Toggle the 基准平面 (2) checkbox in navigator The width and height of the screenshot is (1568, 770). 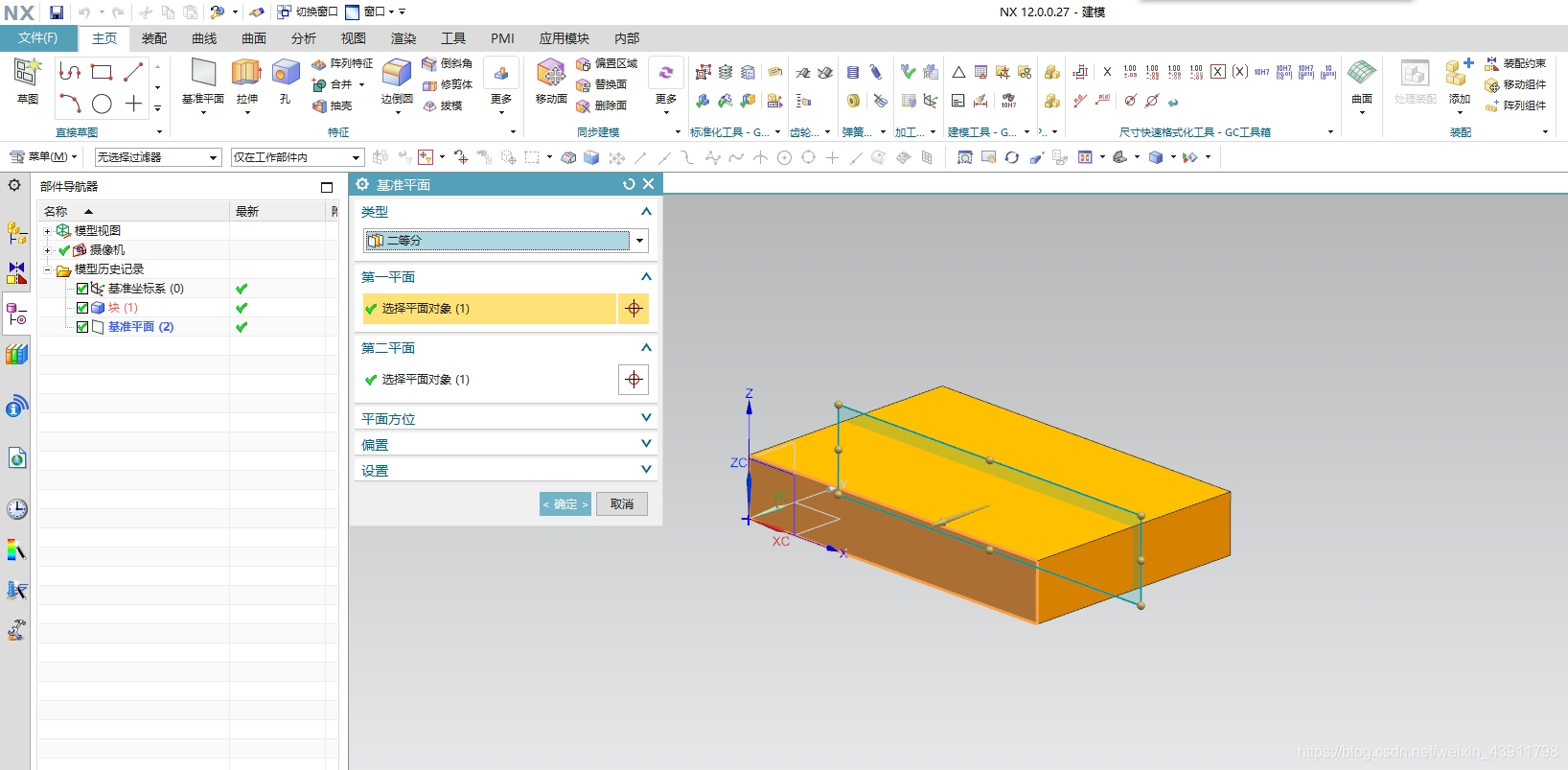(82, 327)
